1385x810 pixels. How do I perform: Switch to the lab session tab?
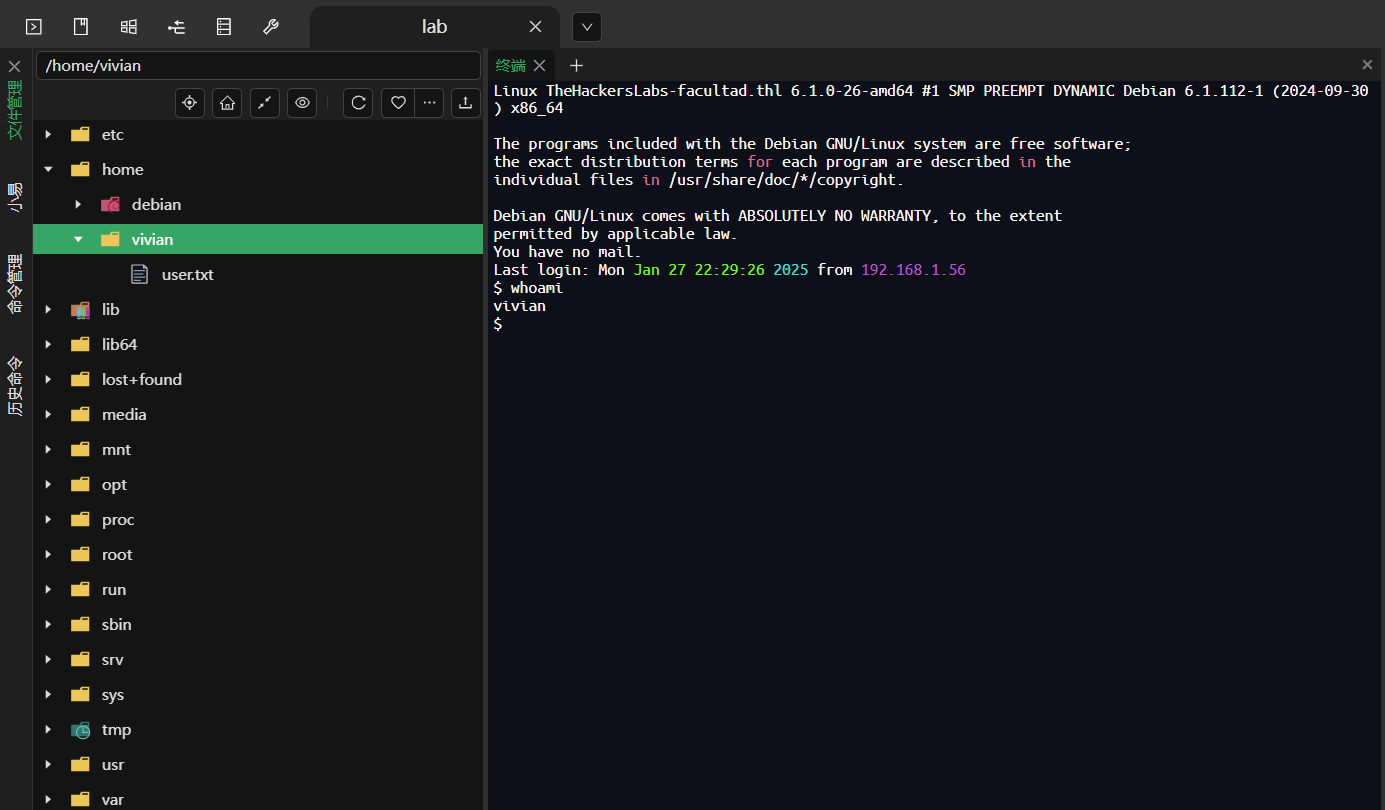(434, 27)
